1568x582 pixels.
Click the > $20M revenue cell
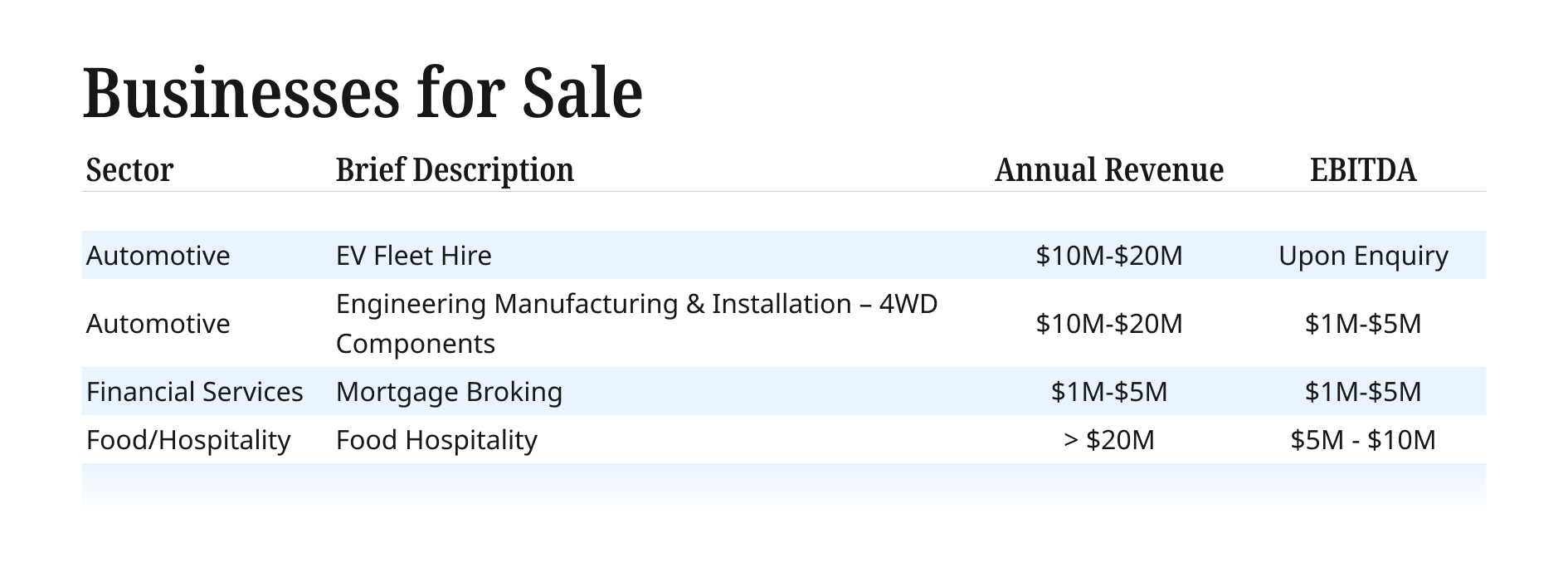pyautogui.click(x=1108, y=440)
